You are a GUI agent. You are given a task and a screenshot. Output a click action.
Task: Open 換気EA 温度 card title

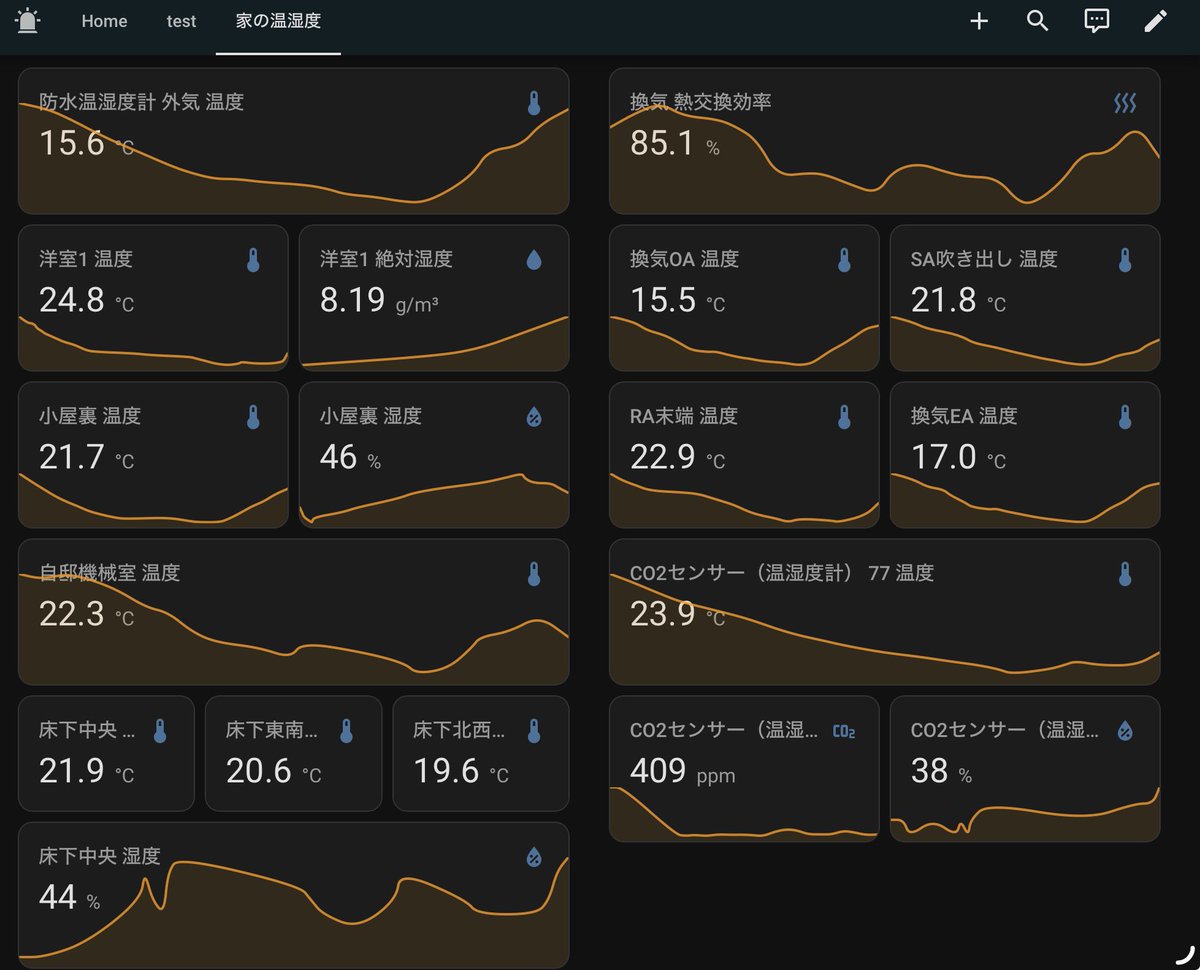tap(964, 416)
